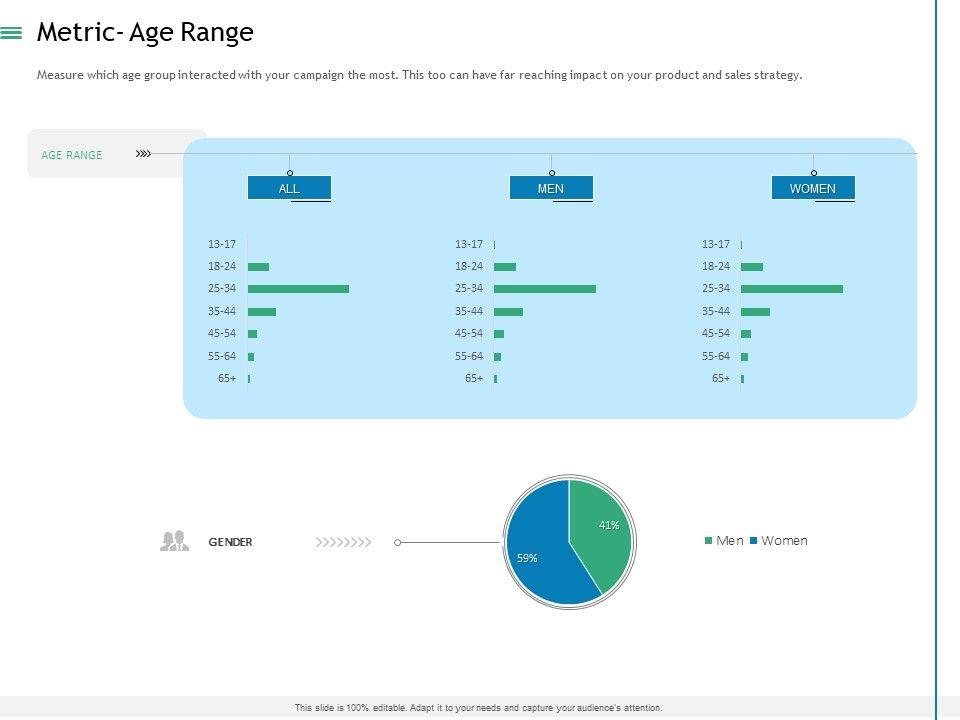The image size is (960, 720).
Task: Click the triple chevron arrow beside Age Range
Action: [143, 154]
